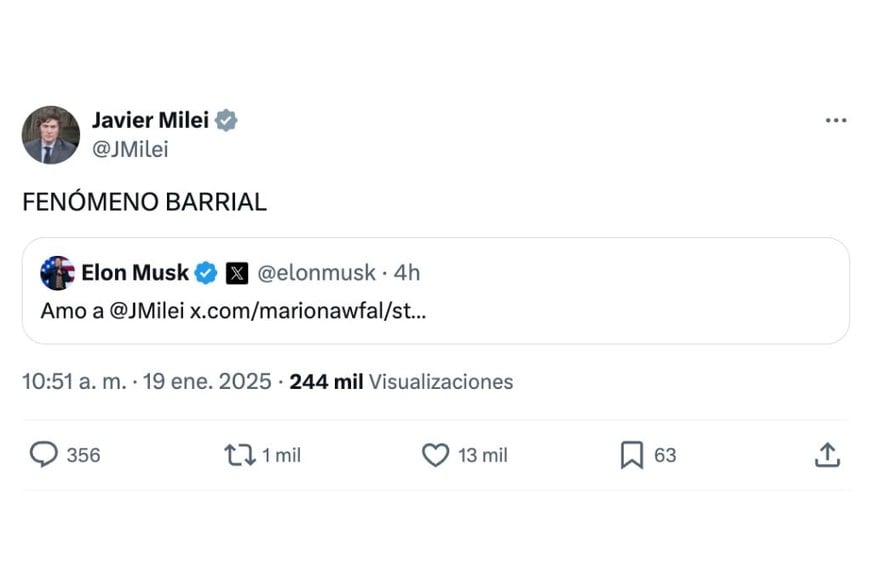This screenshot has width=870, height=580.
Task: Open the @JMilei handle under the name
Action: coord(130,150)
